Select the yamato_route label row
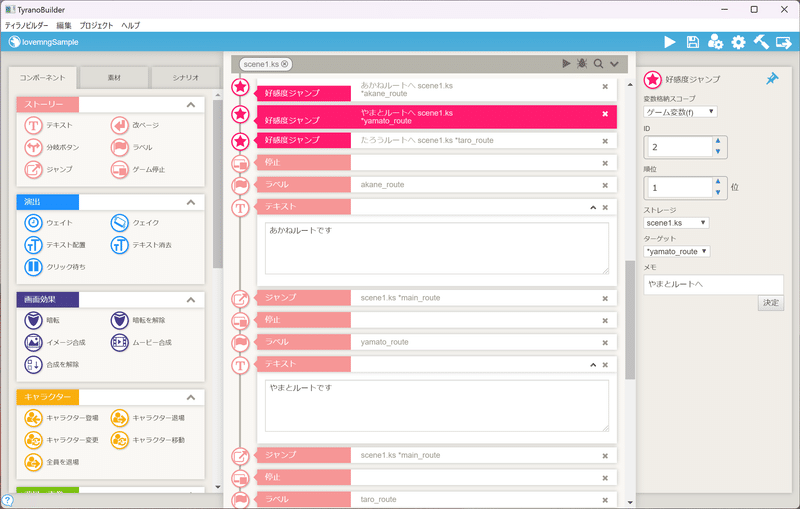The width and height of the screenshot is (800, 509). click(x=437, y=342)
